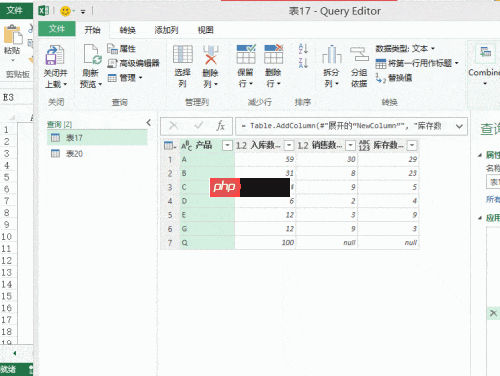Screen dimensions: 500x376
Task: Click the Choose Columns (选择列) icon
Action: point(183,54)
